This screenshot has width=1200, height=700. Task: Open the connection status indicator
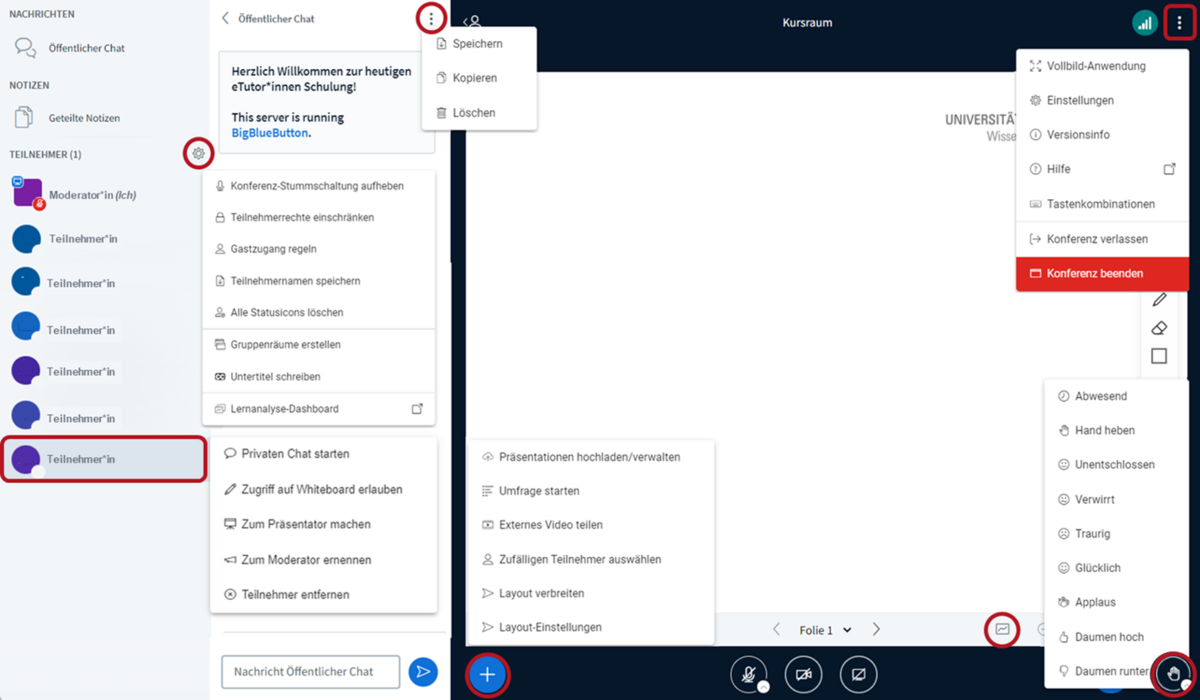[x=1145, y=21]
